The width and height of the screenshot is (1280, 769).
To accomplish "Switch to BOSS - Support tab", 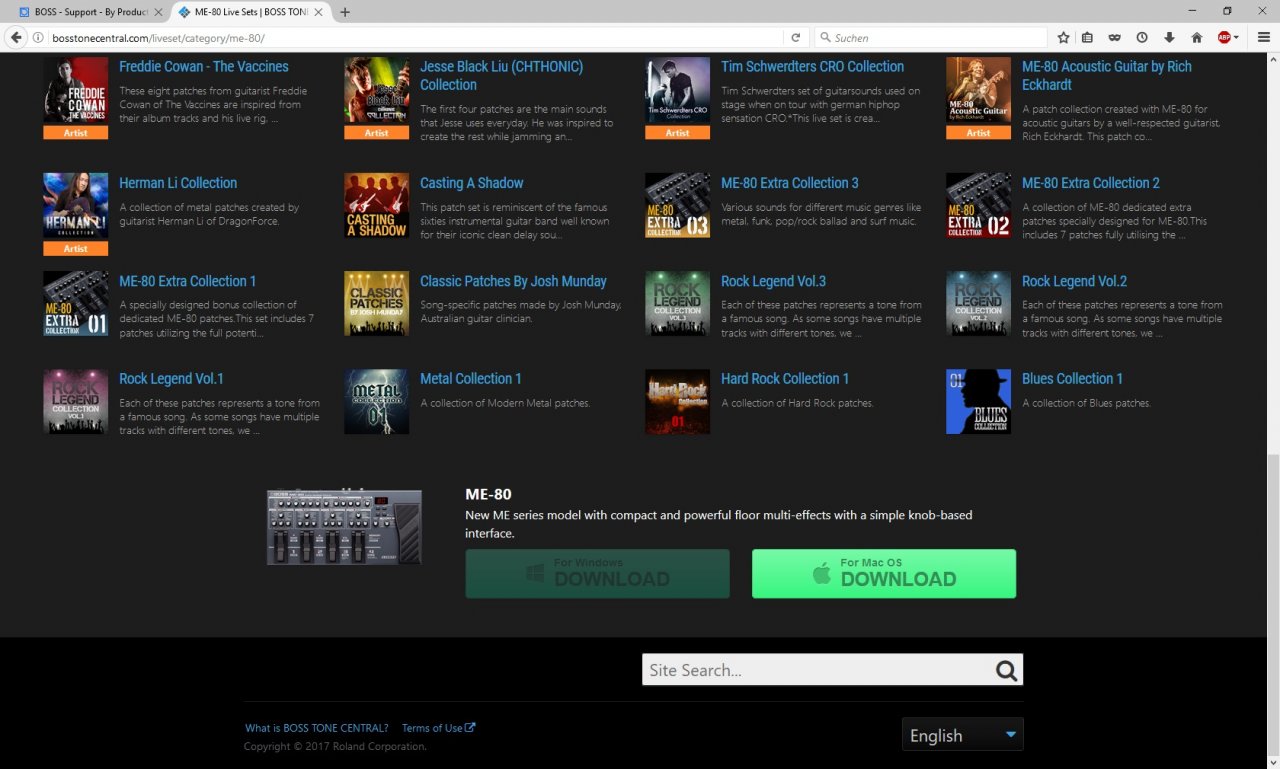I will click(90, 12).
